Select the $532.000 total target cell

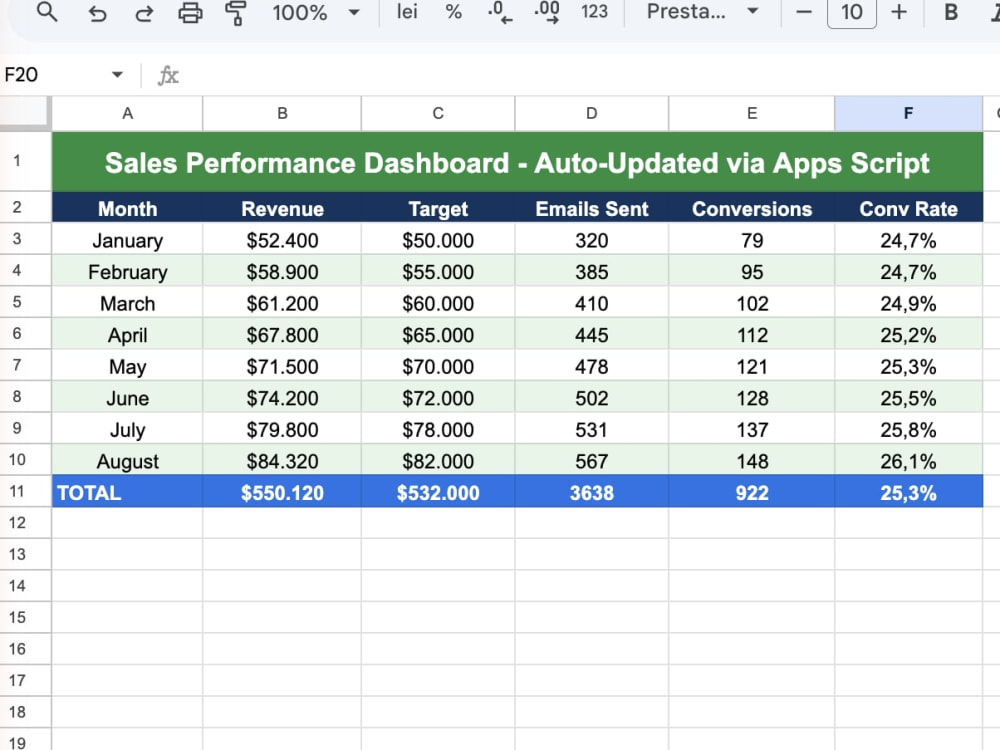point(438,492)
